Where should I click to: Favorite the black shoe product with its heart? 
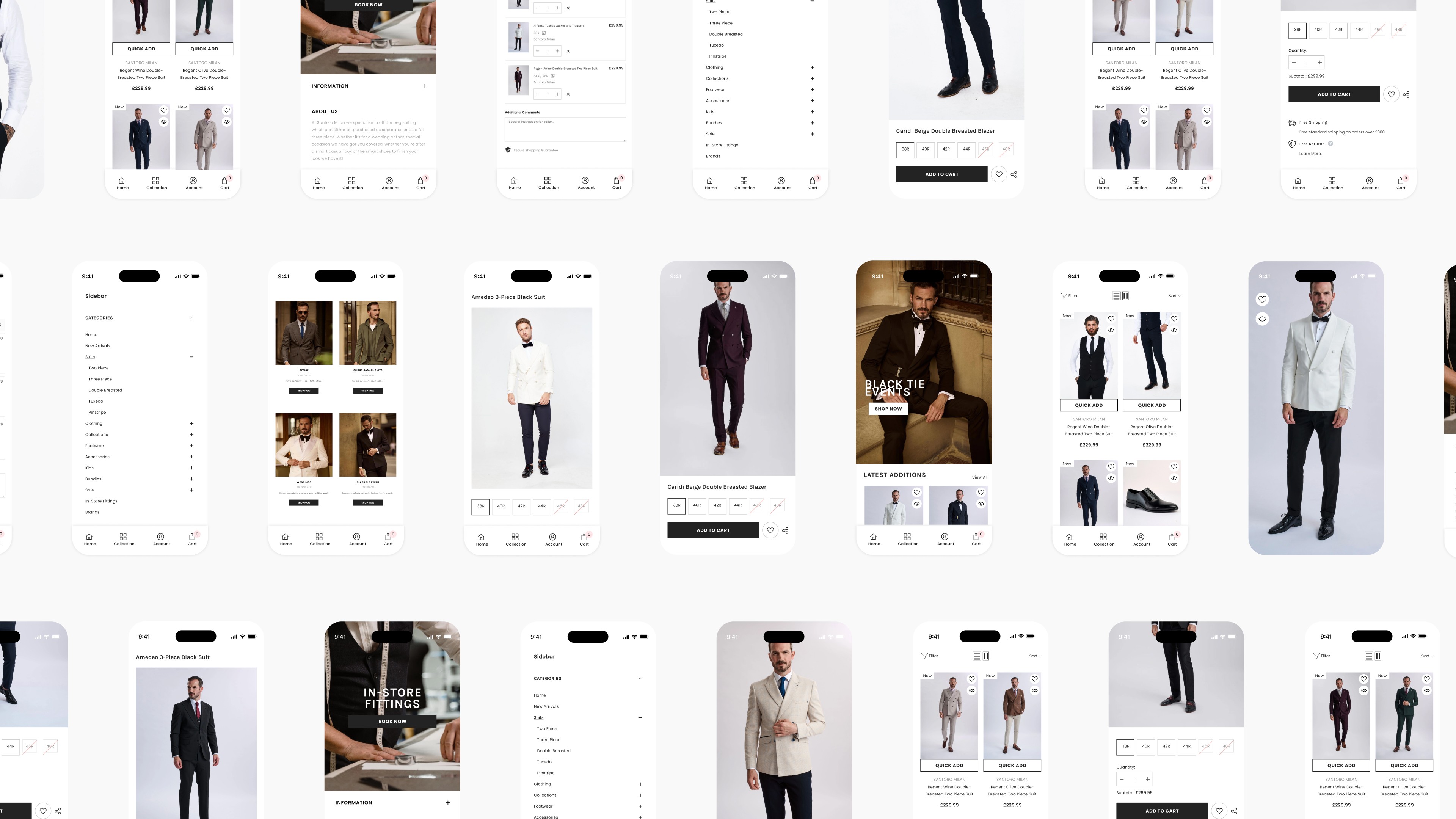point(1174,467)
